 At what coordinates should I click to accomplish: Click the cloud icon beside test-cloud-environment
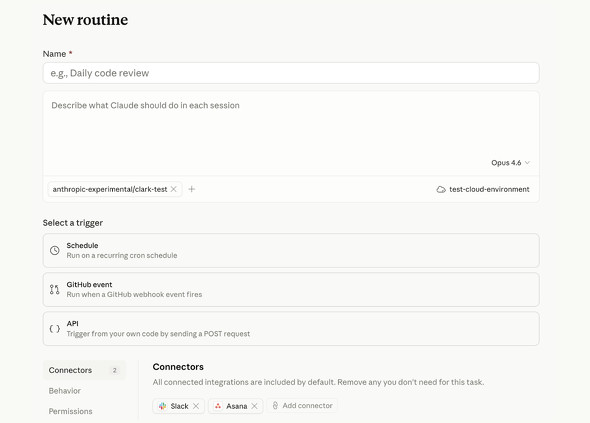(441, 189)
